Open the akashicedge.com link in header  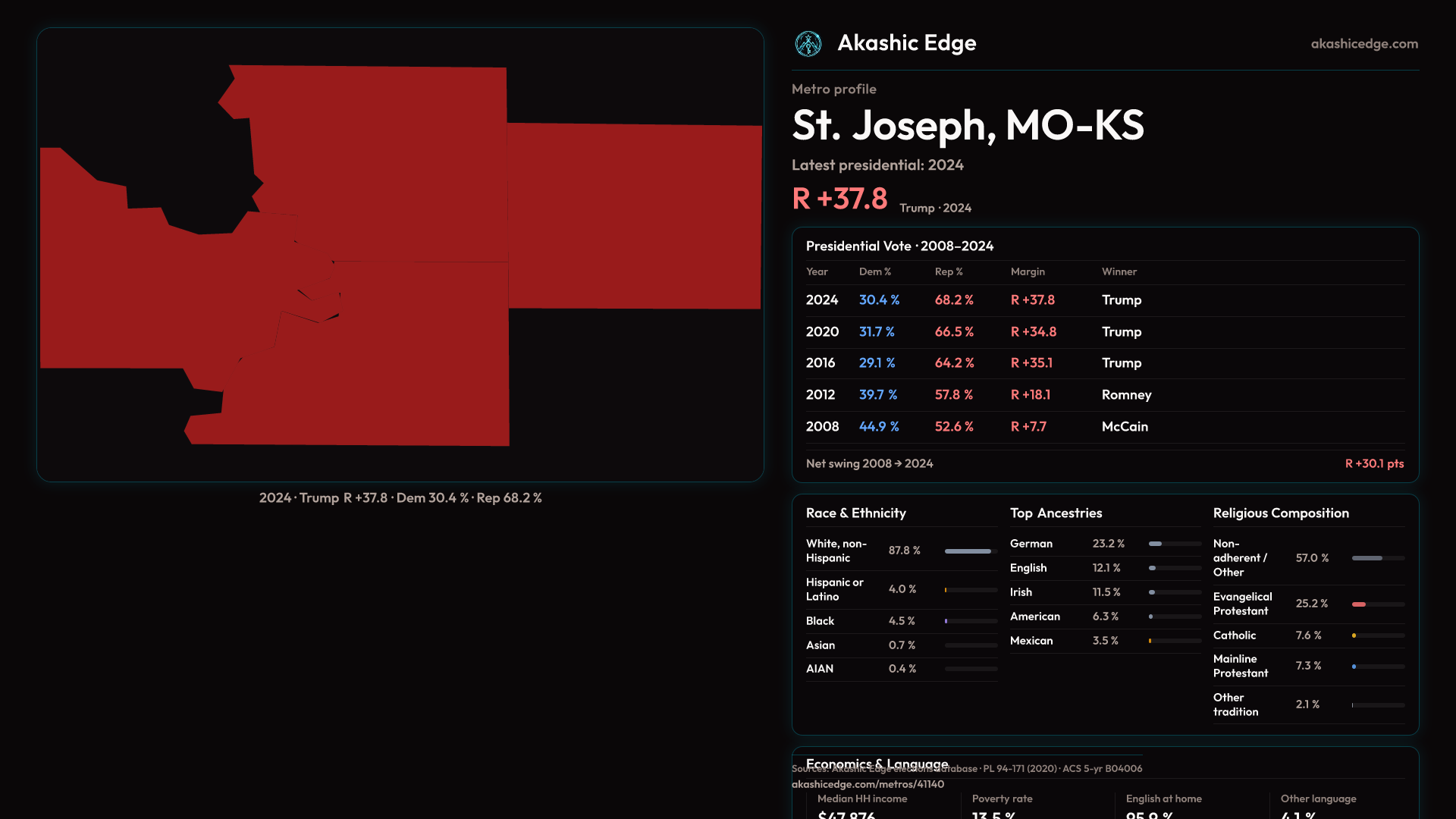[1363, 44]
